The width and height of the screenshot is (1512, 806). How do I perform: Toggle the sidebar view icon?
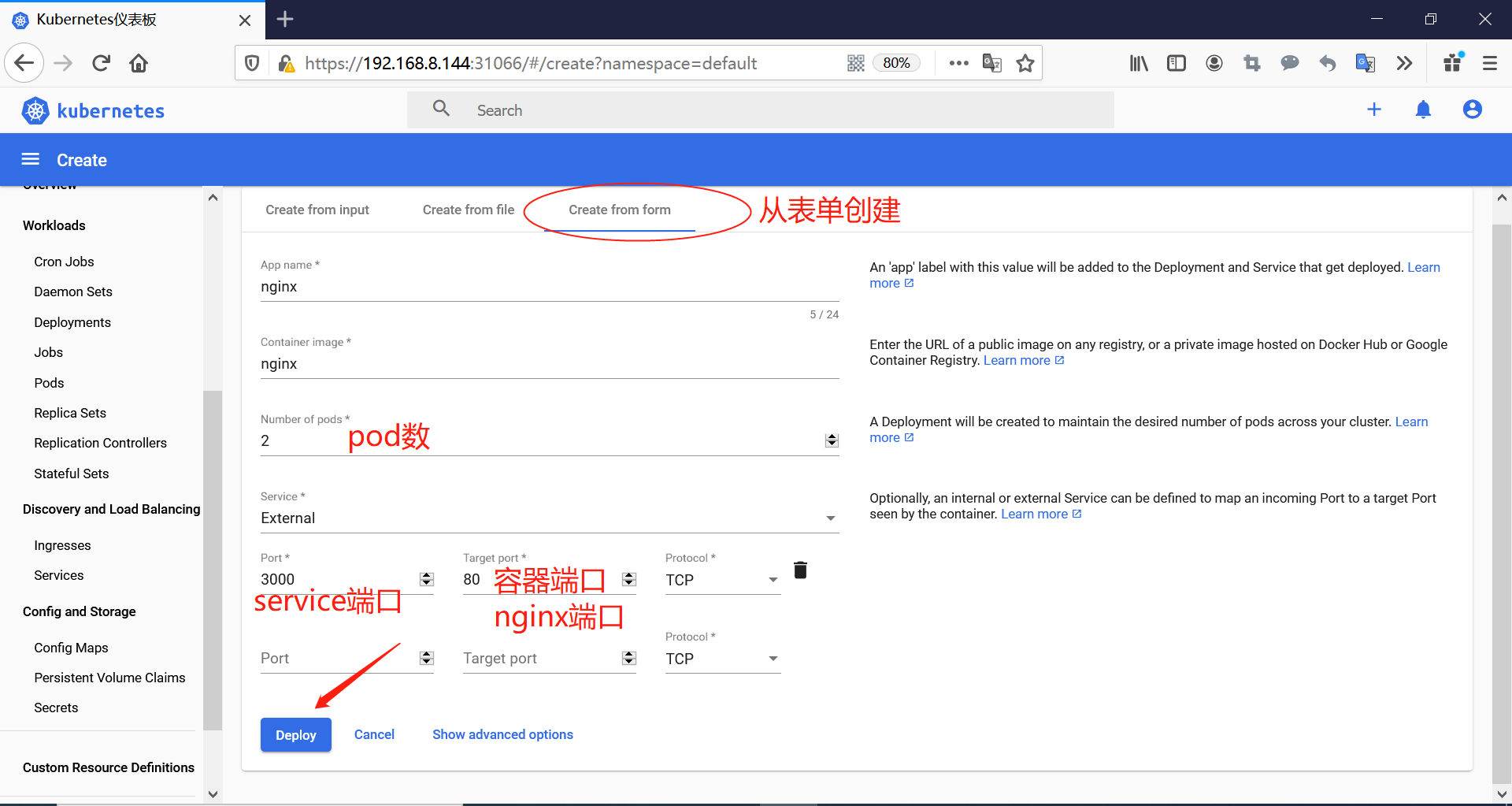tap(1177, 63)
